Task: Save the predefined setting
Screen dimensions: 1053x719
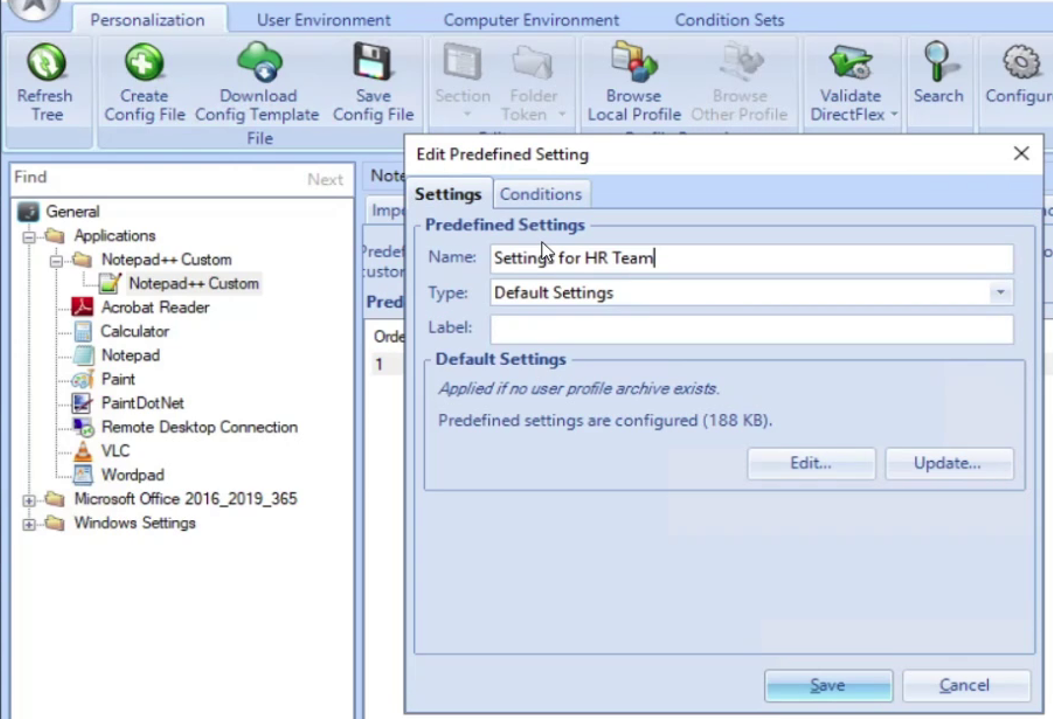Action: point(827,685)
